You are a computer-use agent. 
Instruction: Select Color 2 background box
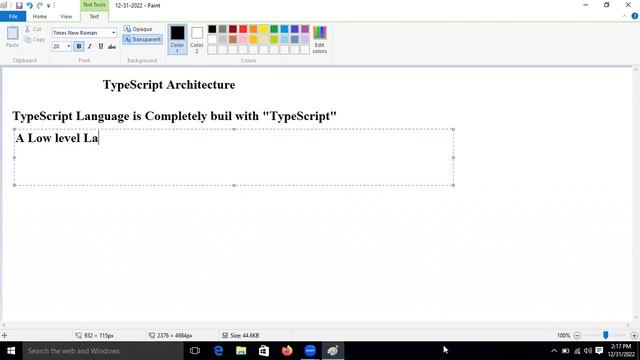coord(197,39)
